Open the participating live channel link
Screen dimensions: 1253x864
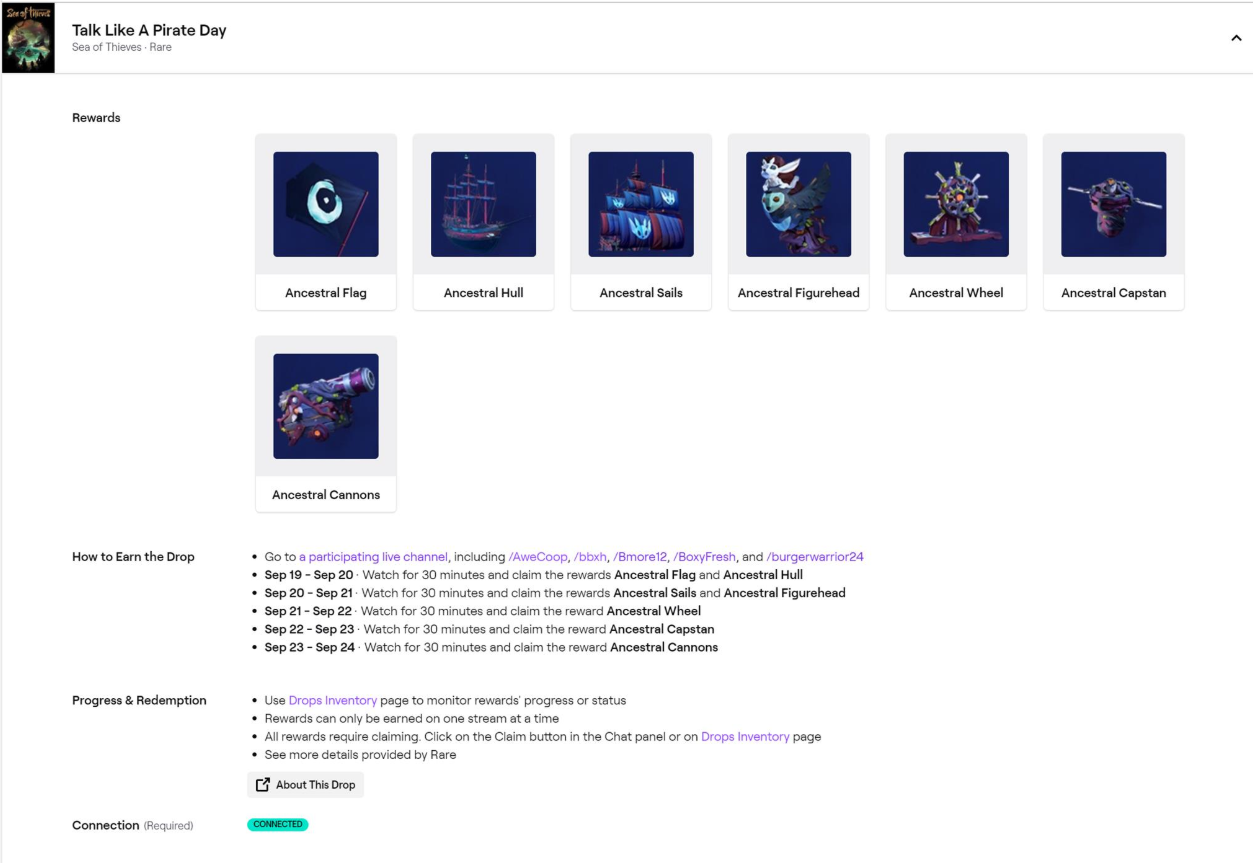point(373,557)
